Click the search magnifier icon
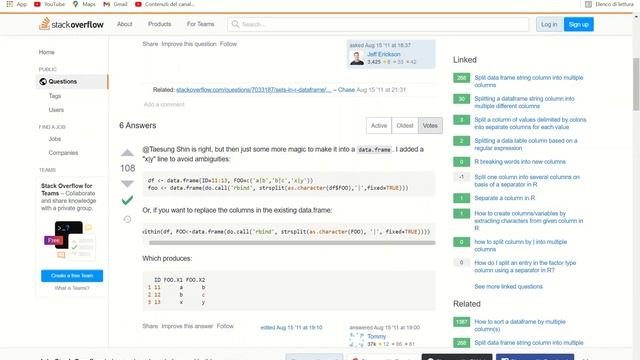The height and width of the screenshot is (360, 640). [x=235, y=24]
